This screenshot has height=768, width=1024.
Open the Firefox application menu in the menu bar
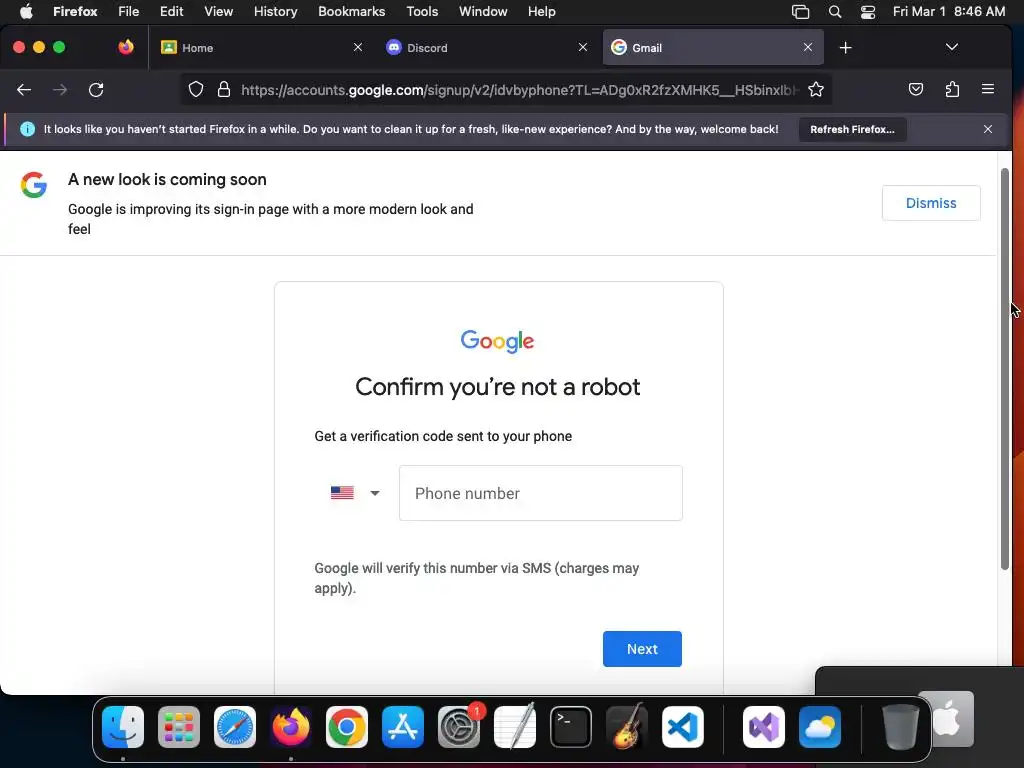[75, 12]
